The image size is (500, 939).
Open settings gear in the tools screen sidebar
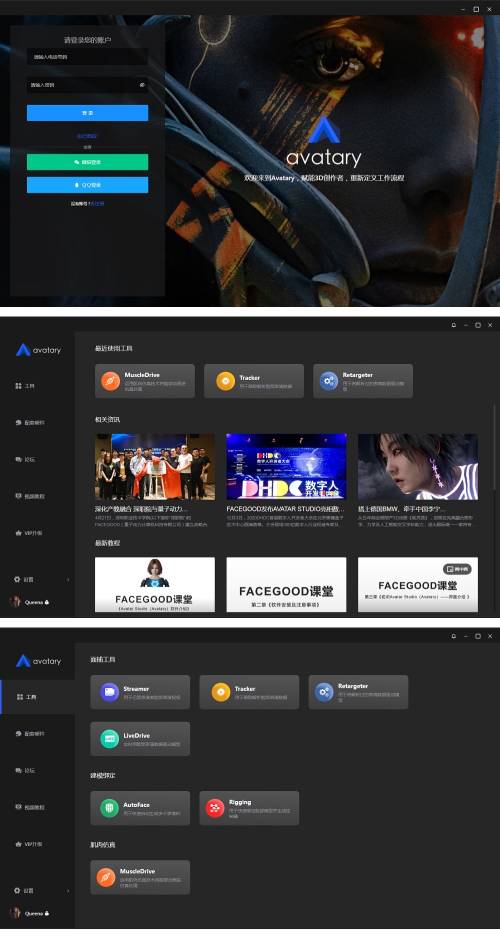17,890
